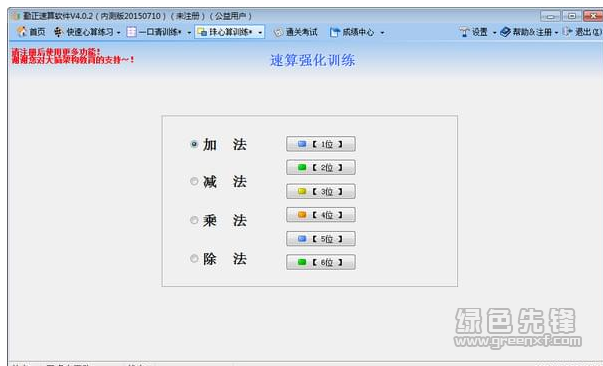Click the 退出 exit icon
This screenshot has width=603, height=366.
[567, 32]
